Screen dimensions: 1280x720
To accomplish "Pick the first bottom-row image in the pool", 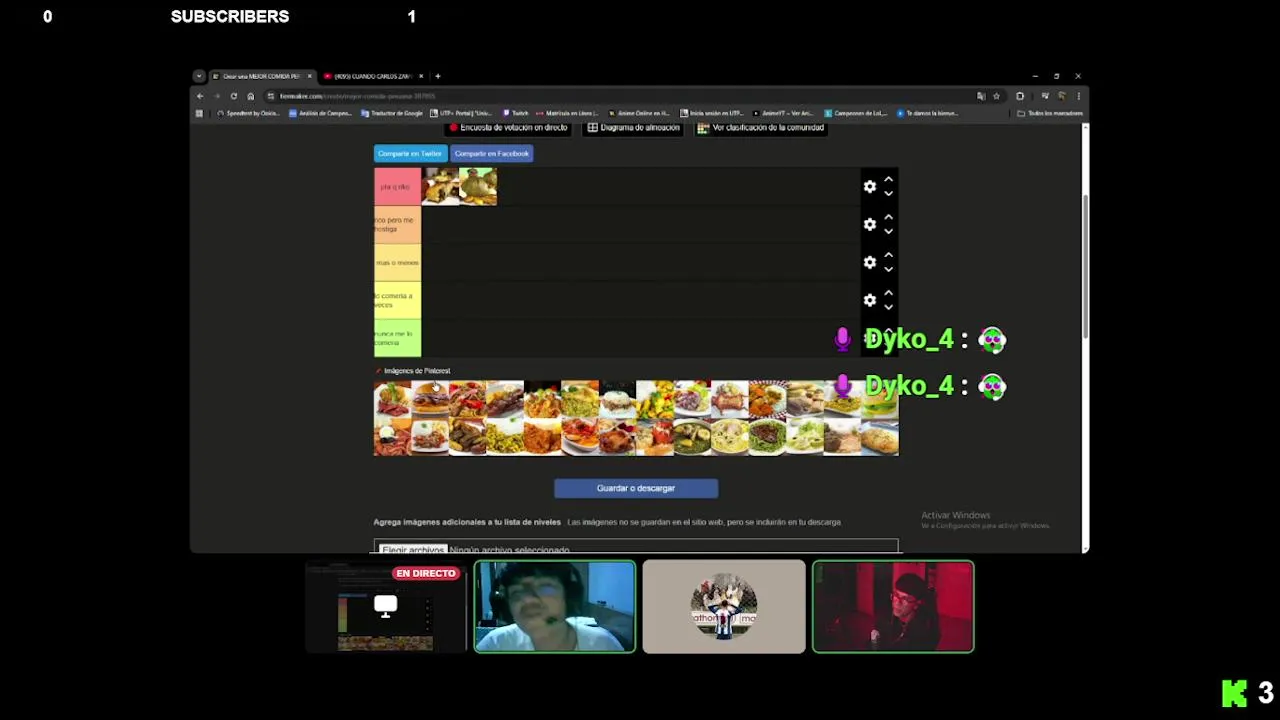I will (x=392, y=437).
